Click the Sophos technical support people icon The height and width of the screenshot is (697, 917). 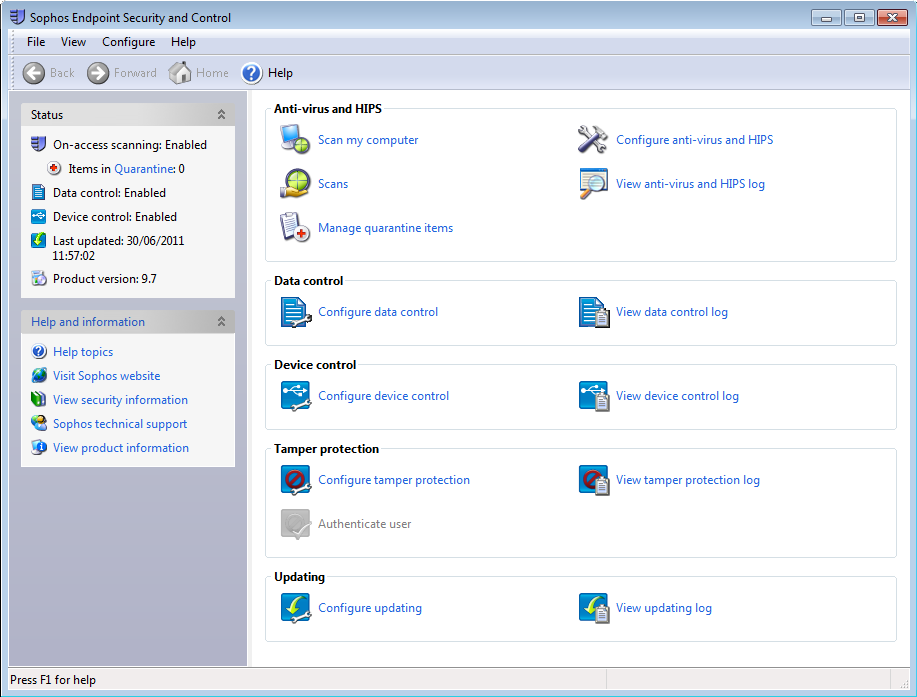point(39,423)
